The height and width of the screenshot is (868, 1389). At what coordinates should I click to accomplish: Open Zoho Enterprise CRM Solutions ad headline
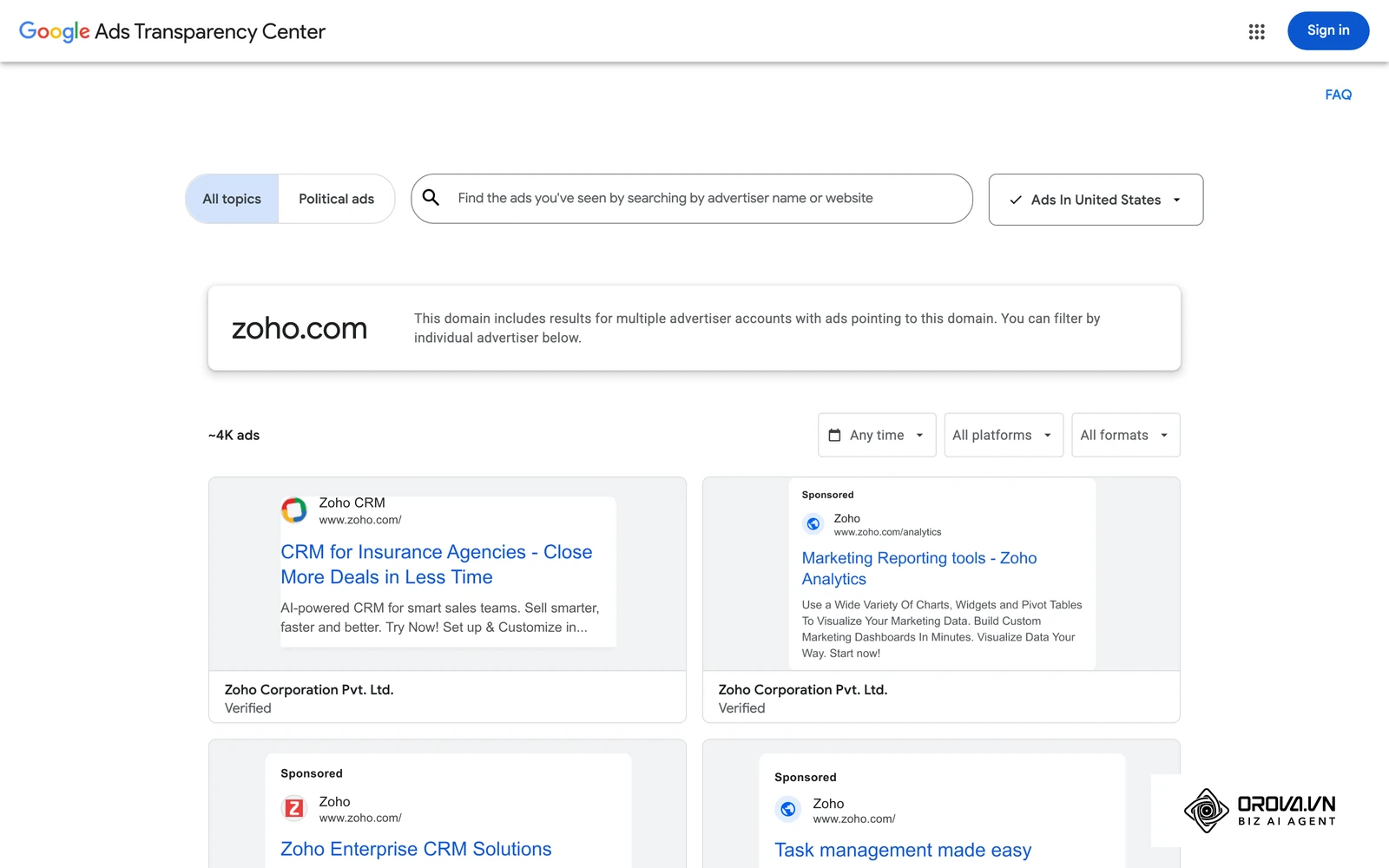(x=416, y=849)
